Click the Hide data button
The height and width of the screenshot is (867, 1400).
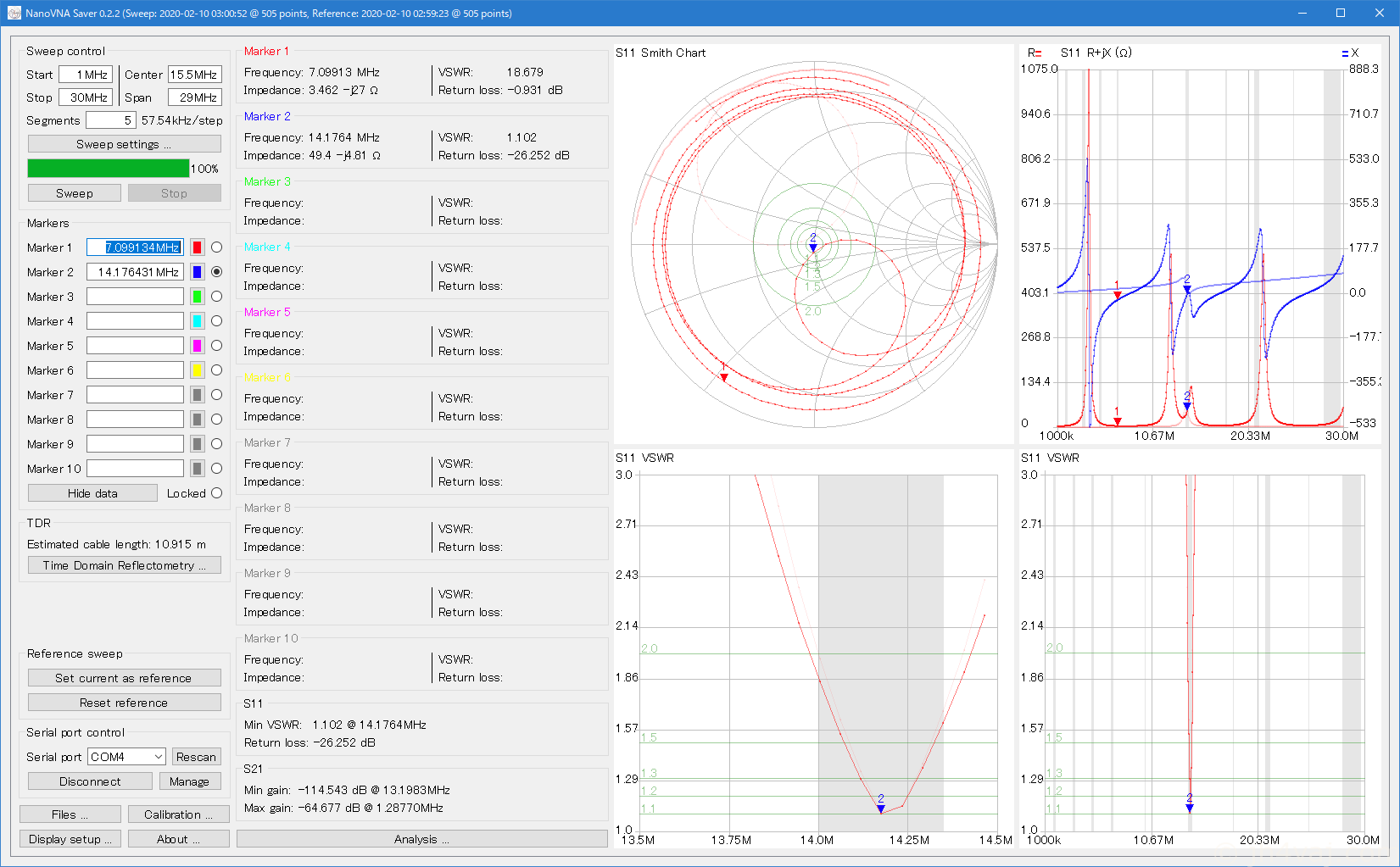point(92,493)
